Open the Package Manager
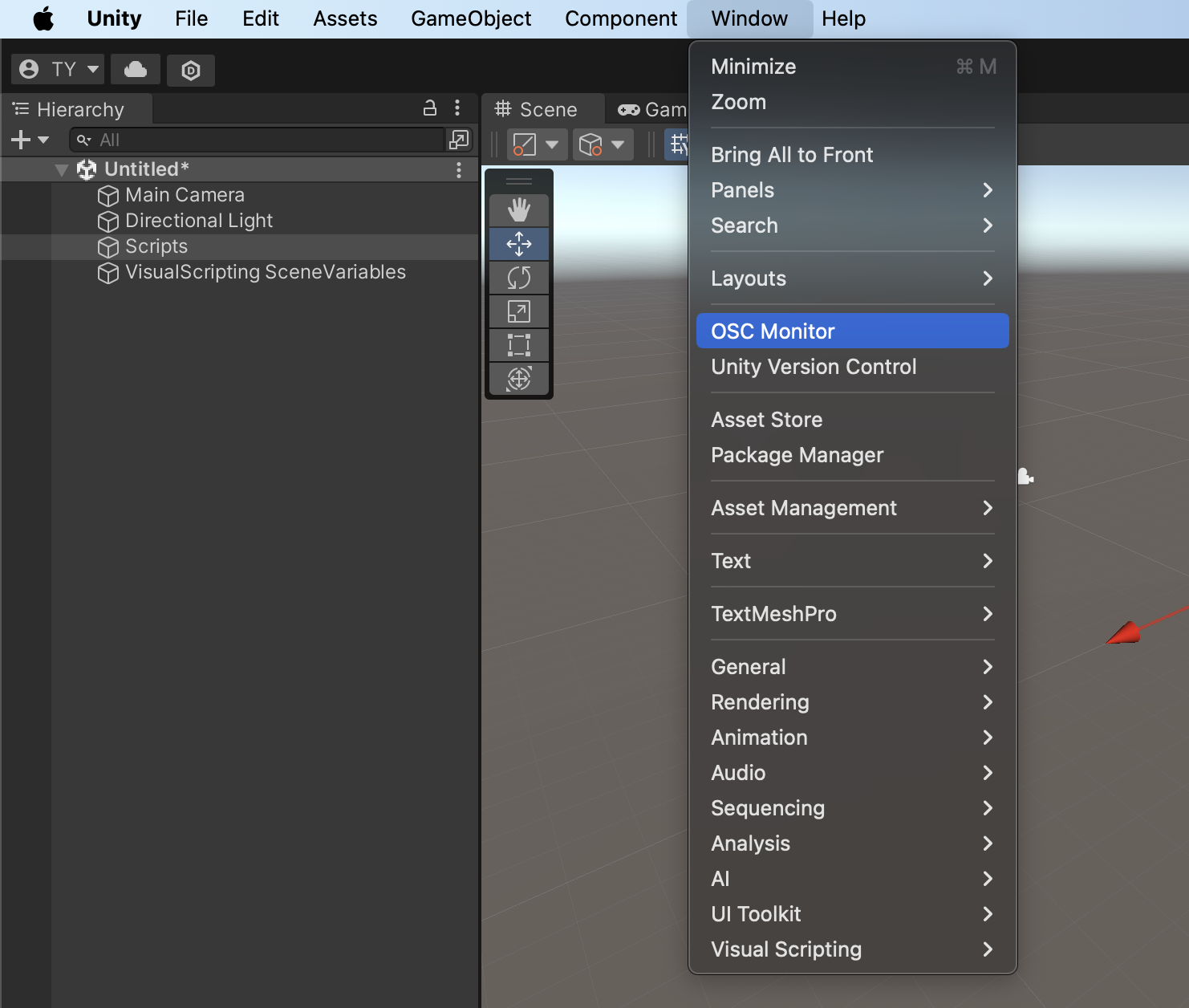Screen dimensions: 1189x1008 point(853,455)
